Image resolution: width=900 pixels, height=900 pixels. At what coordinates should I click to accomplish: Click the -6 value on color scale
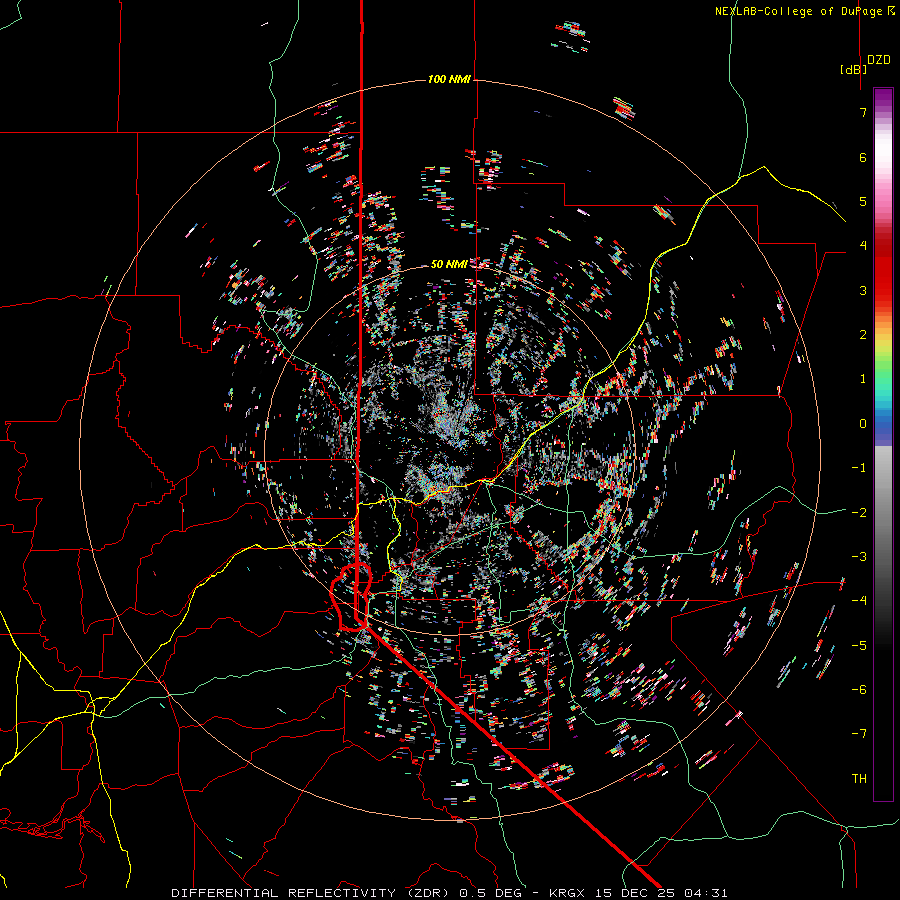pos(859,690)
